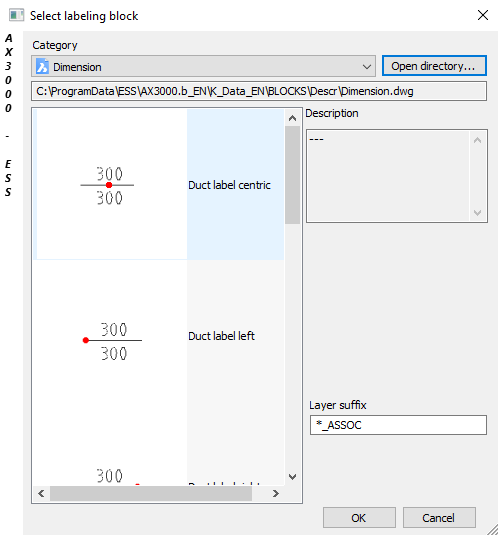Choose the Duct label left list entry
Viewport: 499px width, 536px height.
(221, 336)
